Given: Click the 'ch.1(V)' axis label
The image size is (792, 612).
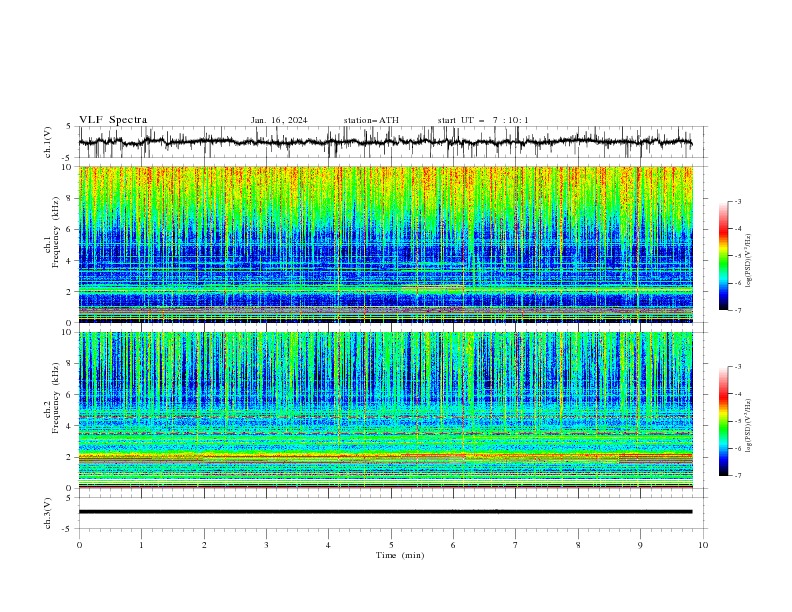Looking at the screenshot, I should 48,142.
